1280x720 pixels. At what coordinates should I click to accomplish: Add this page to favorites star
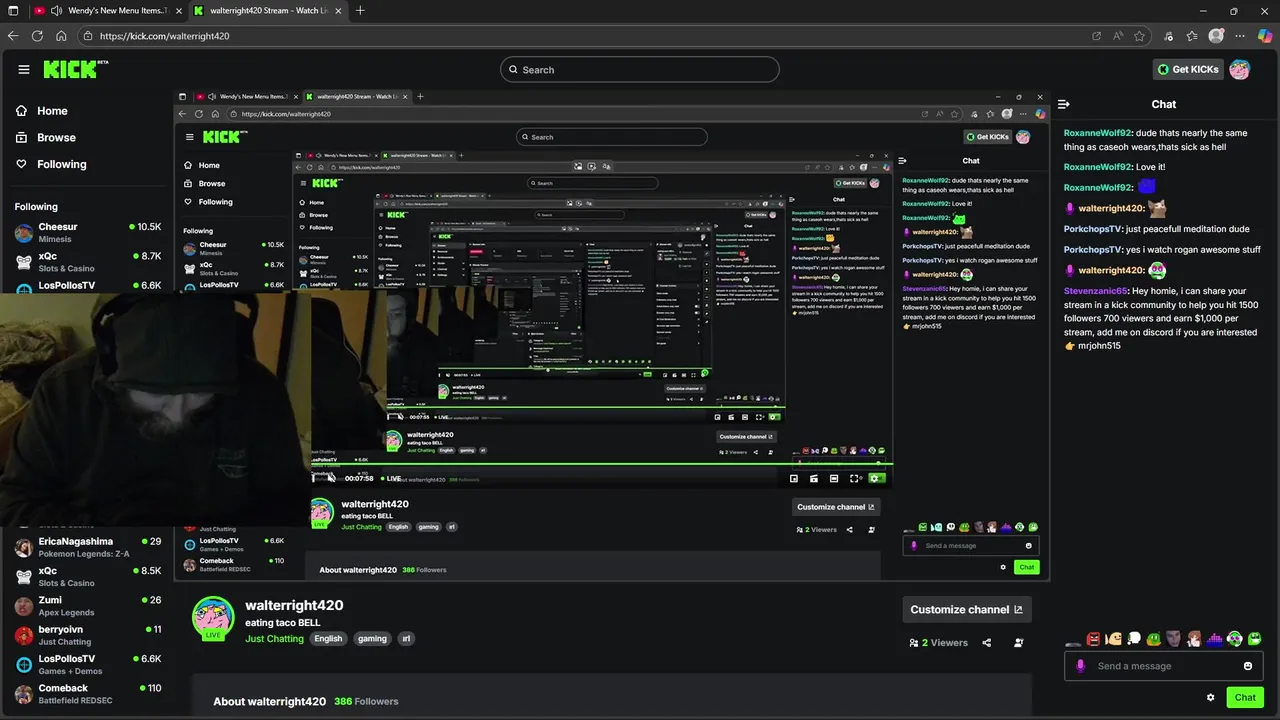click(1139, 36)
